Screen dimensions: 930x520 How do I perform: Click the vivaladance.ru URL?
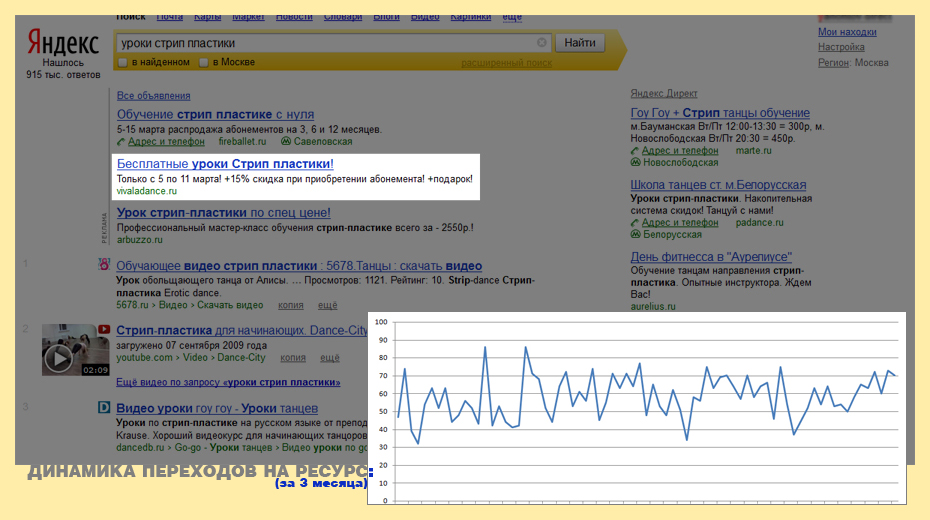146,191
